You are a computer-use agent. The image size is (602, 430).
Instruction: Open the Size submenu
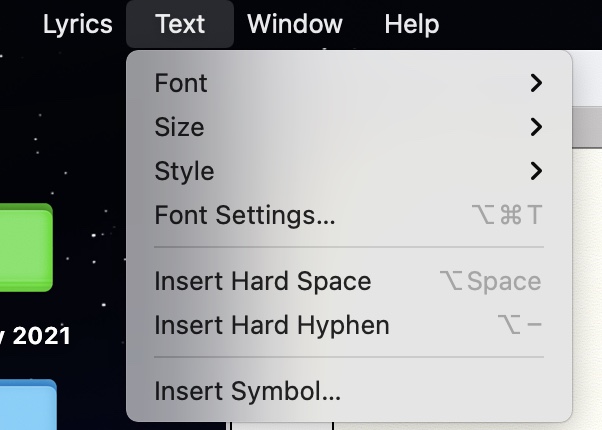coord(180,127)
